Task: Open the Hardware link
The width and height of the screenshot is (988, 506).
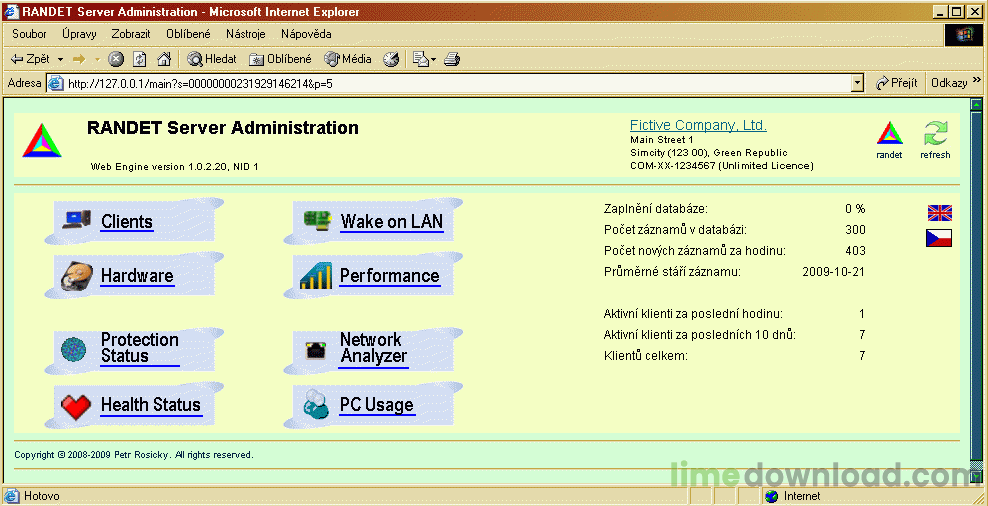Action: [x=137, y=276]
